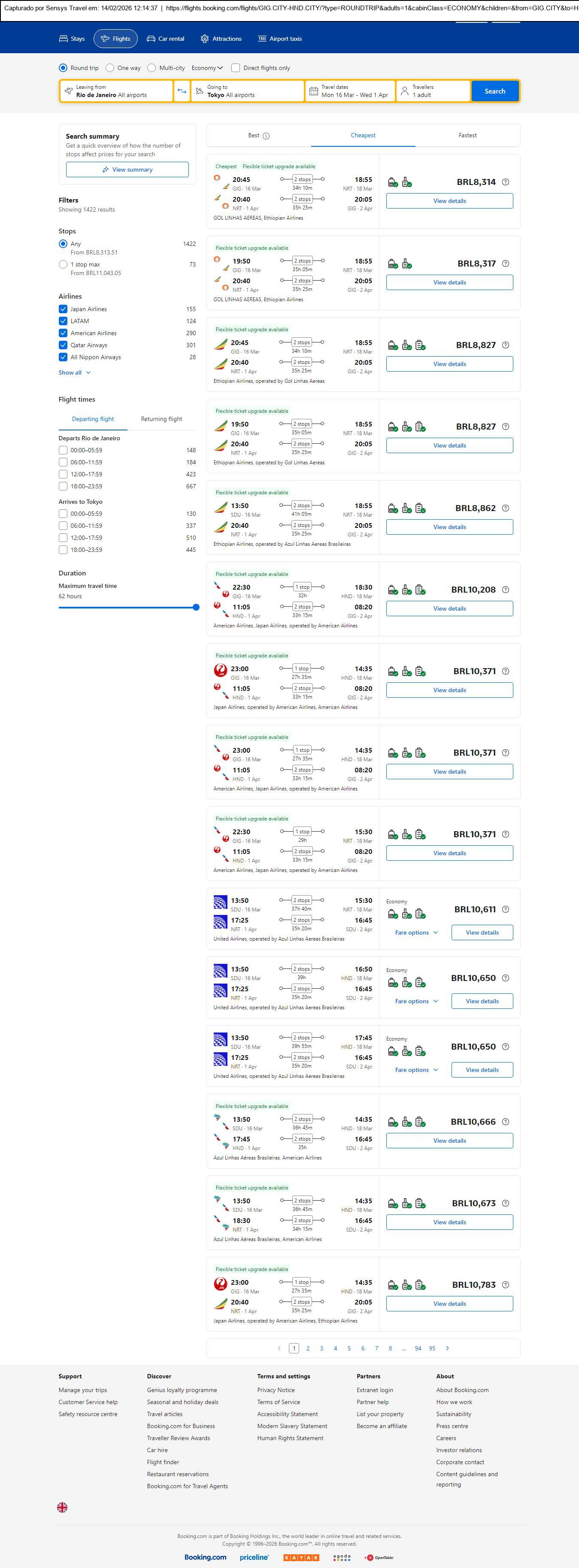
Task: Click the help icon beside BRL8,314 price
Action: (x=505, y=182)
